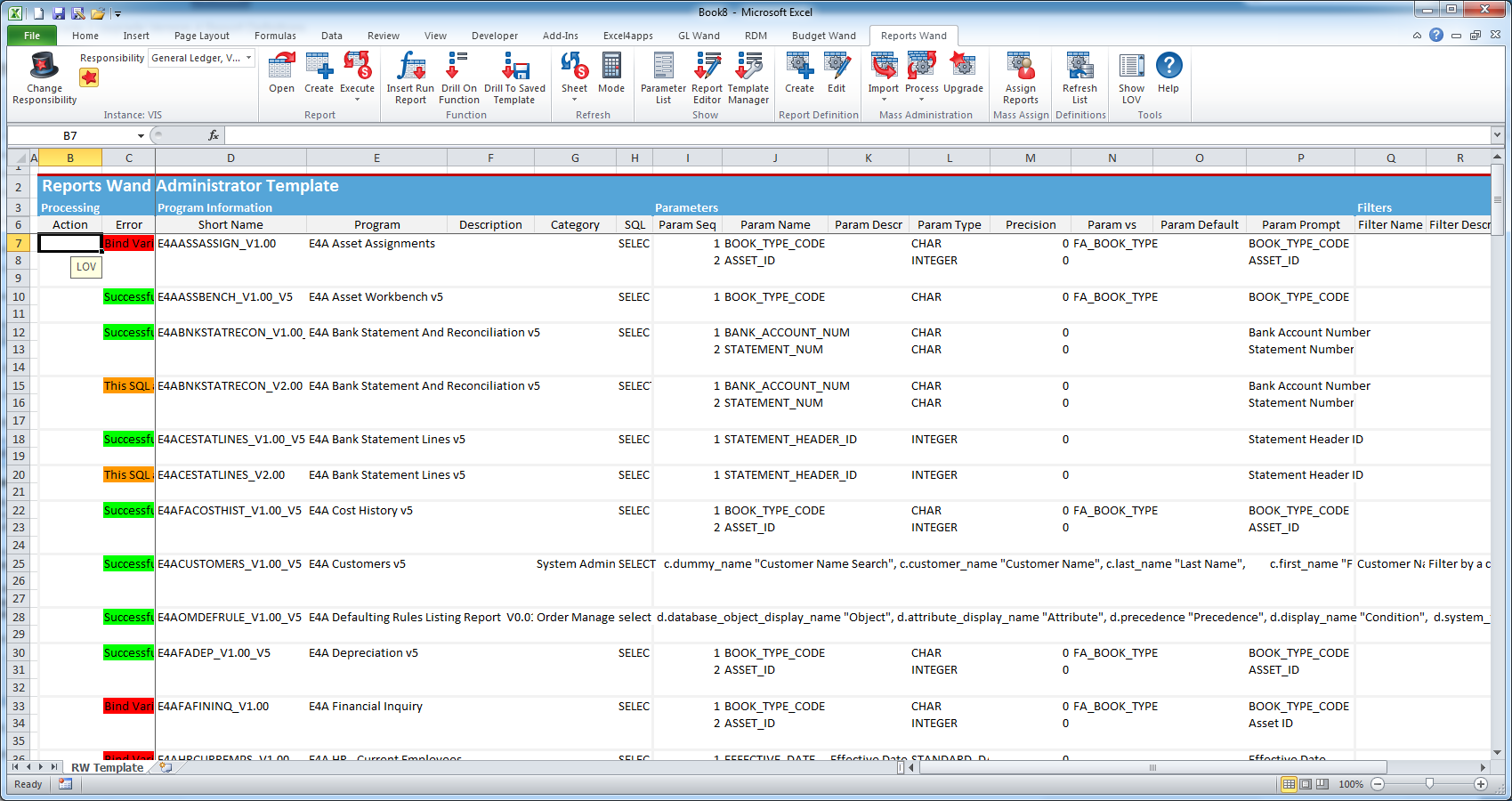This screenshot has height=801, width=1512.
Task: Click the 100% zoom level
Action: tap(1351, 784)
